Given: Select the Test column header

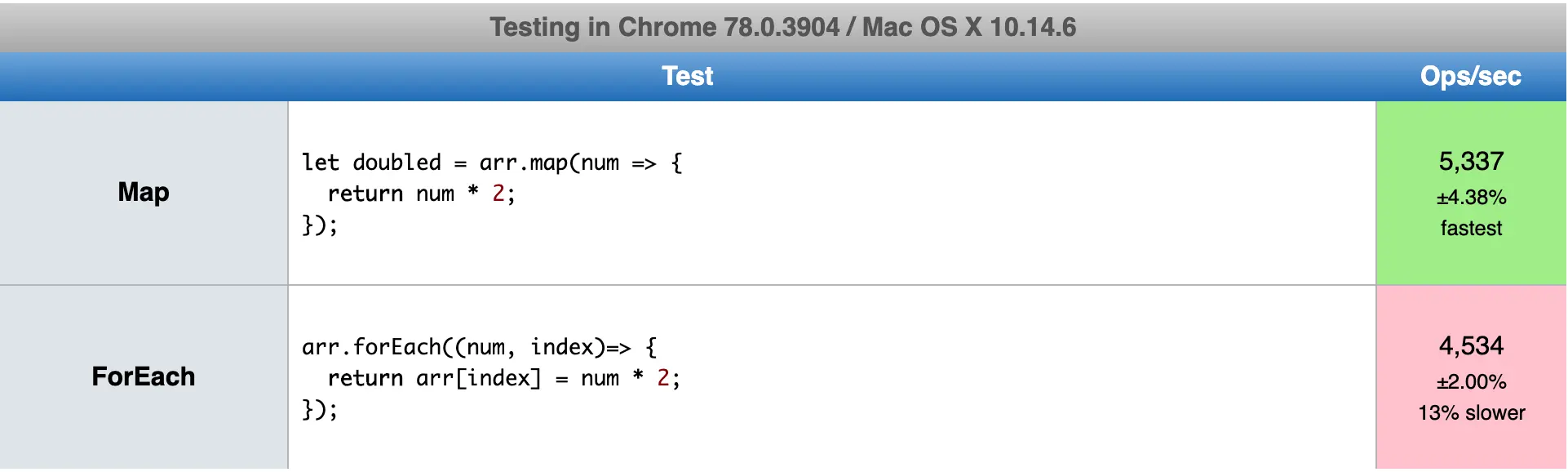Looking at the screenshot, I should coord(687,76).
